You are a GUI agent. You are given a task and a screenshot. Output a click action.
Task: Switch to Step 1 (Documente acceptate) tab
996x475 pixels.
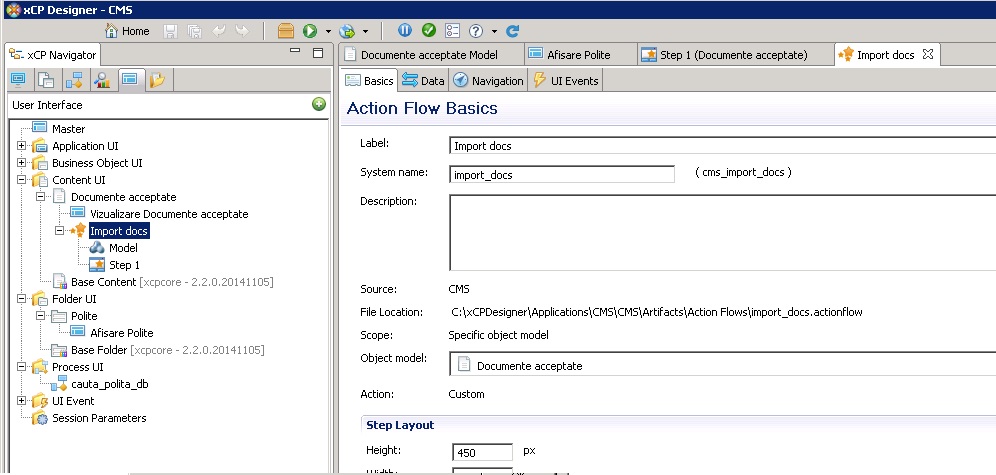pos(734,55)
